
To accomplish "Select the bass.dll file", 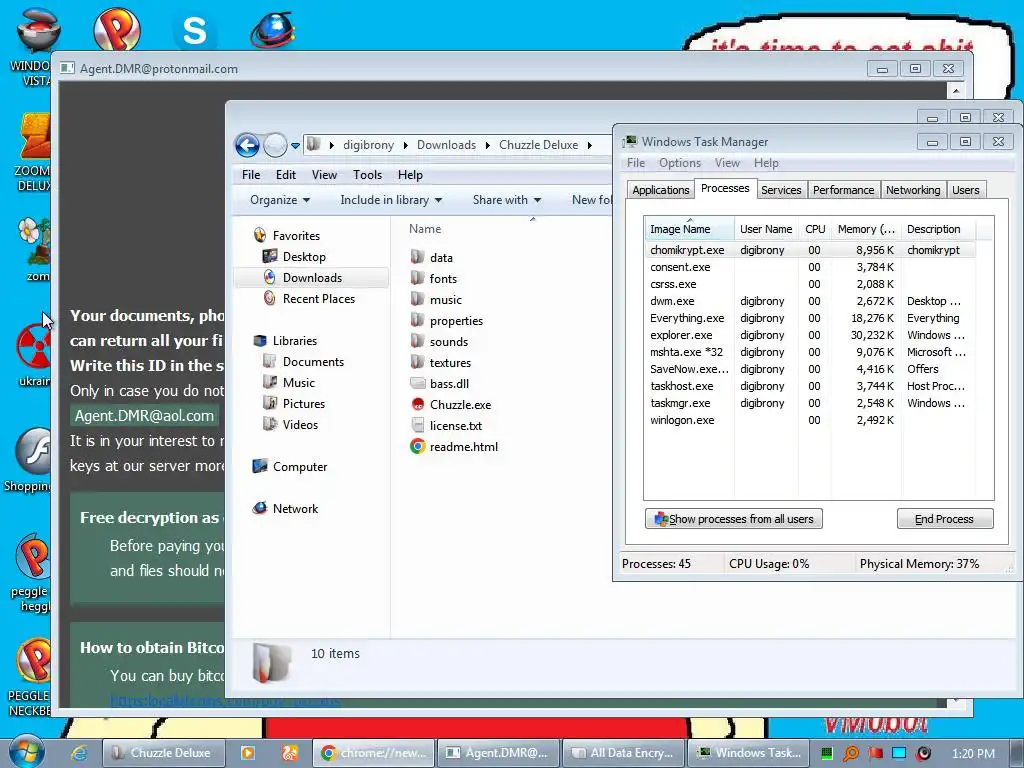I will (449, 384).
